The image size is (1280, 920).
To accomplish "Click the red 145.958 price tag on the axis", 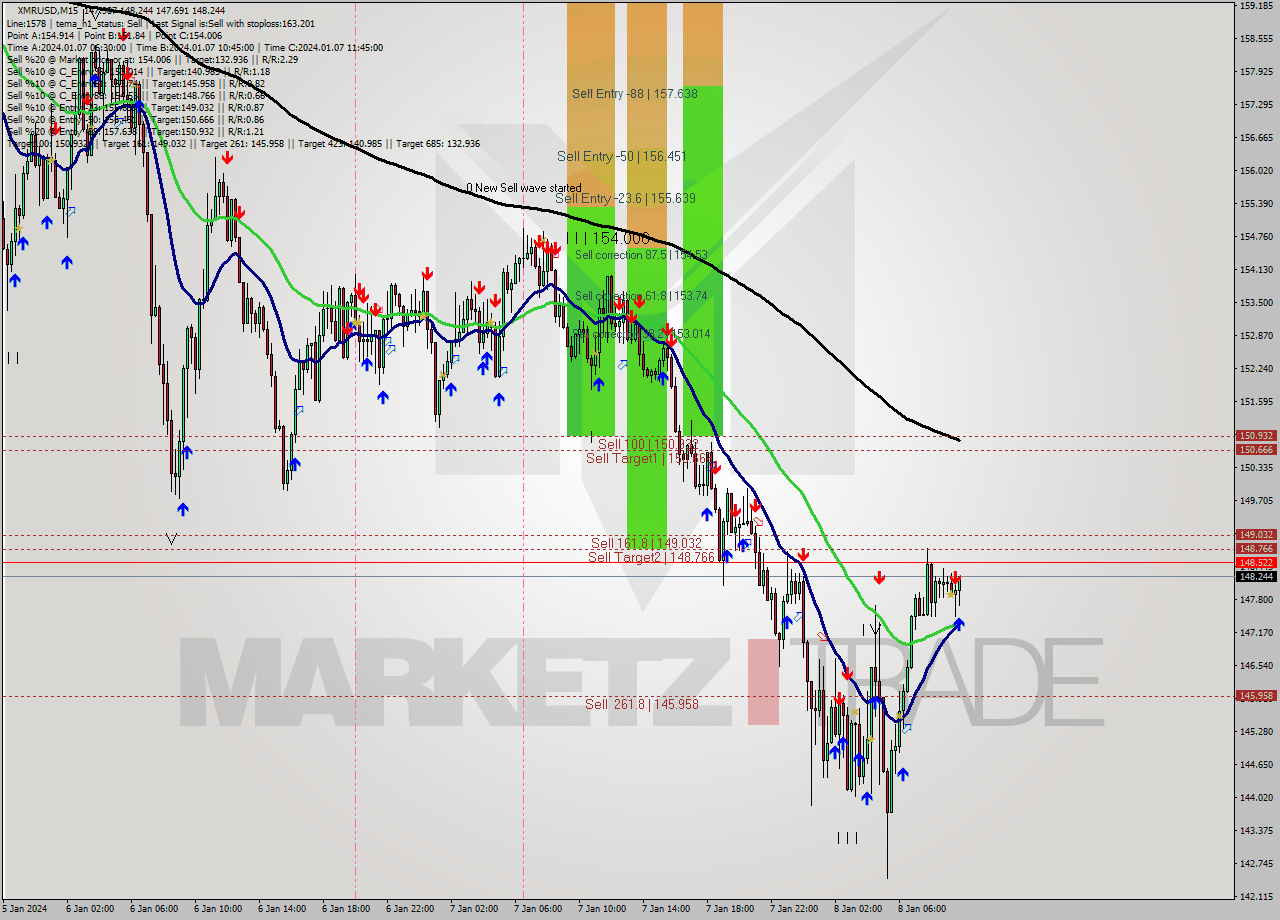I will point(1256,696).
